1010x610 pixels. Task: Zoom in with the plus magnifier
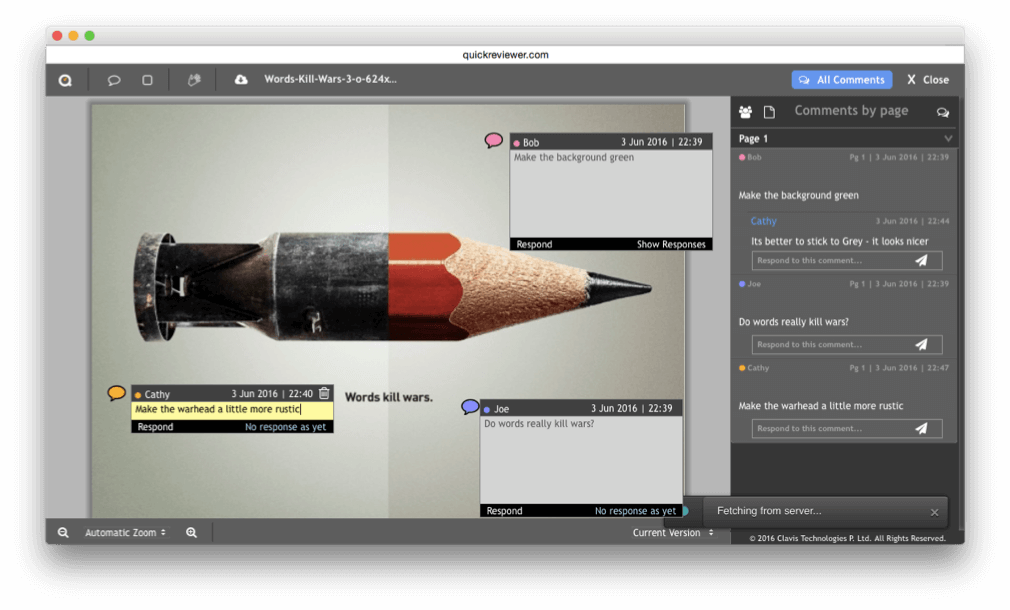click(x=191, y=533)
